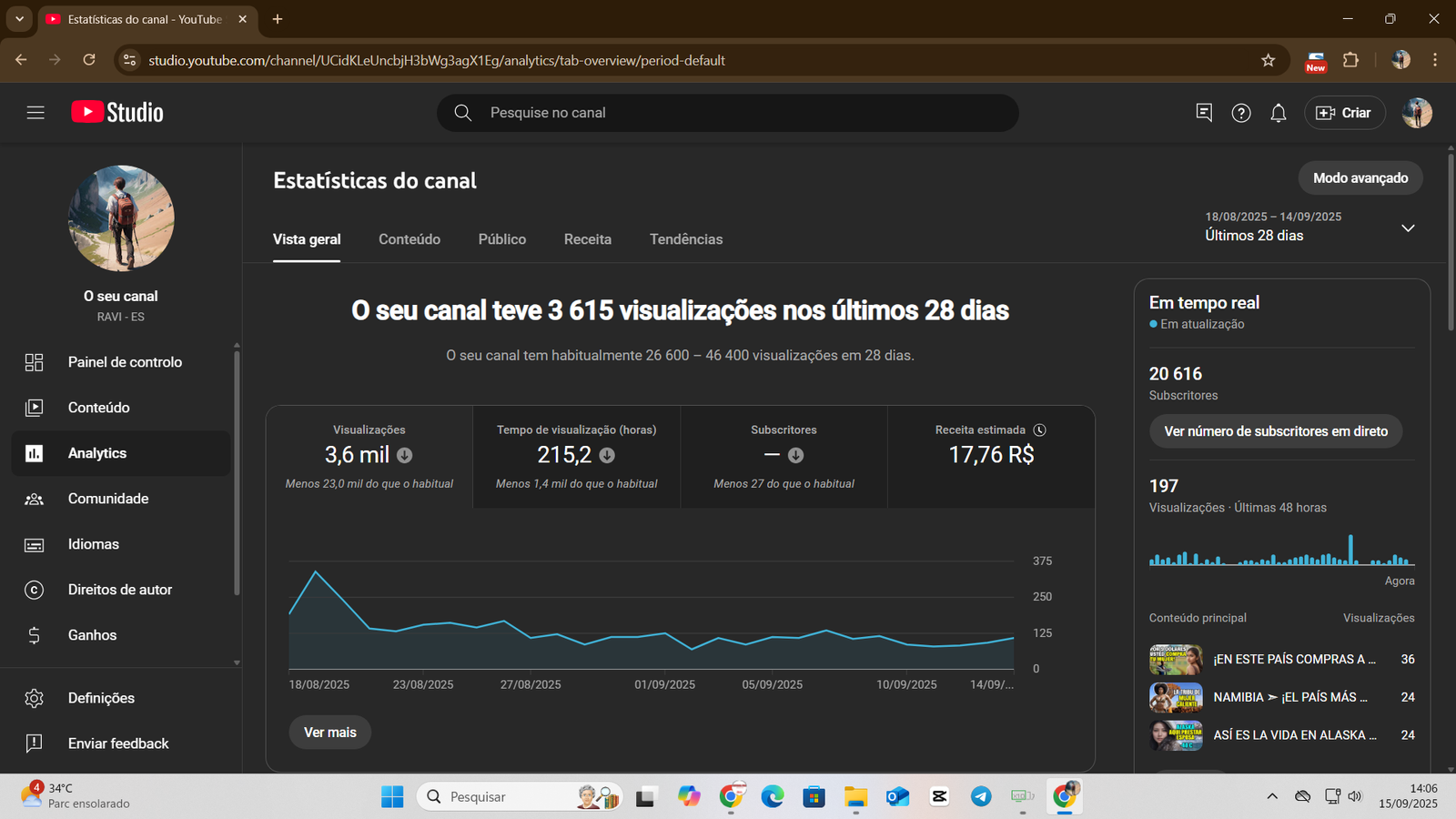Open the NAMIBIA video thumbnail
The image size is (1456, 819).
pyautogui.click(x=1176, y=697)
